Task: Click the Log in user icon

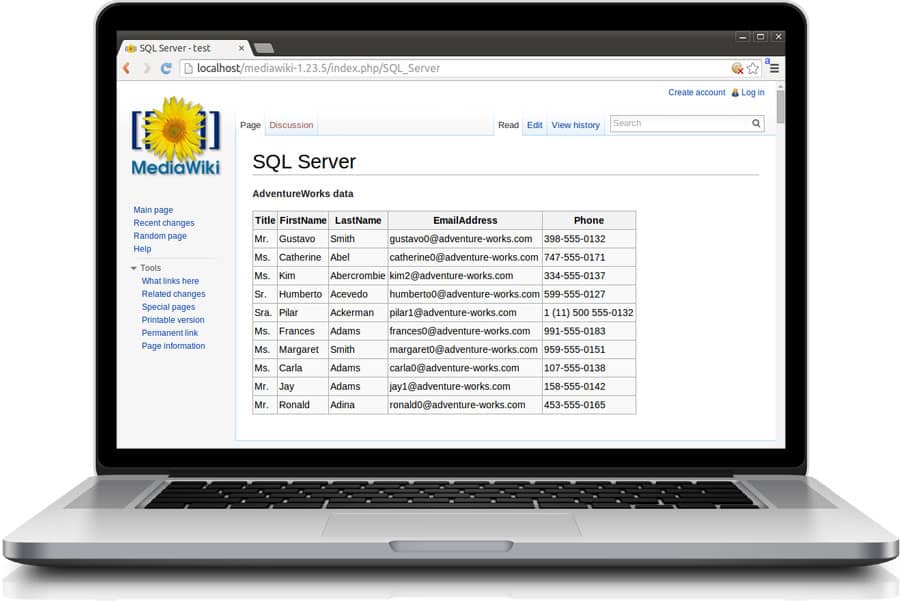Action: pyautogui.click(x=735, y=92)
